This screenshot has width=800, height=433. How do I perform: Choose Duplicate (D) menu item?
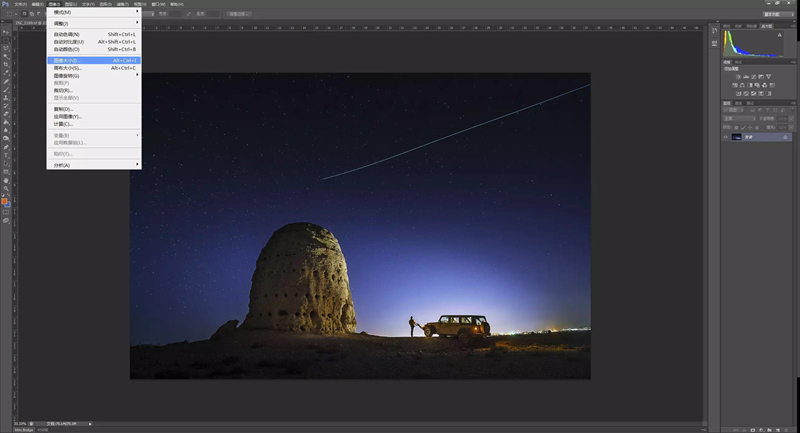point(94,109)
